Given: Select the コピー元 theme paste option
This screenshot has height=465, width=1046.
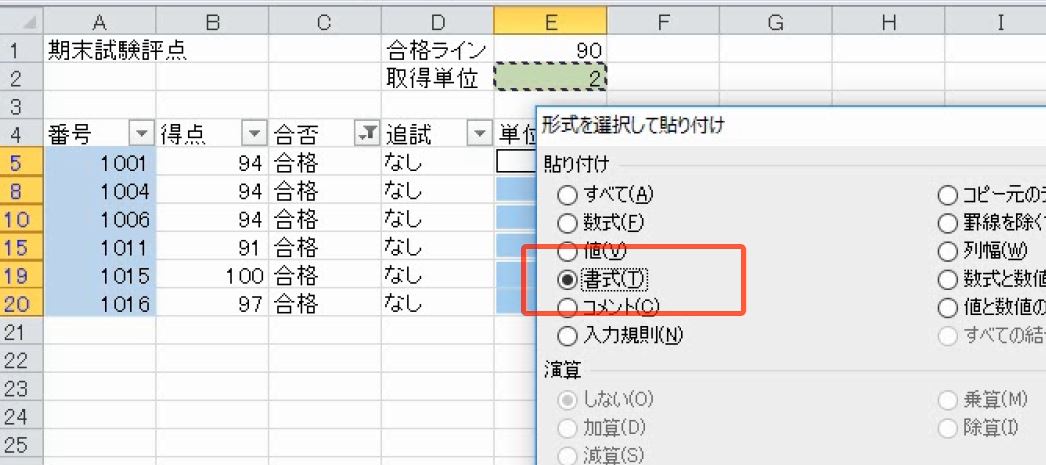Looking at the screenshot, I should [947, 195].
